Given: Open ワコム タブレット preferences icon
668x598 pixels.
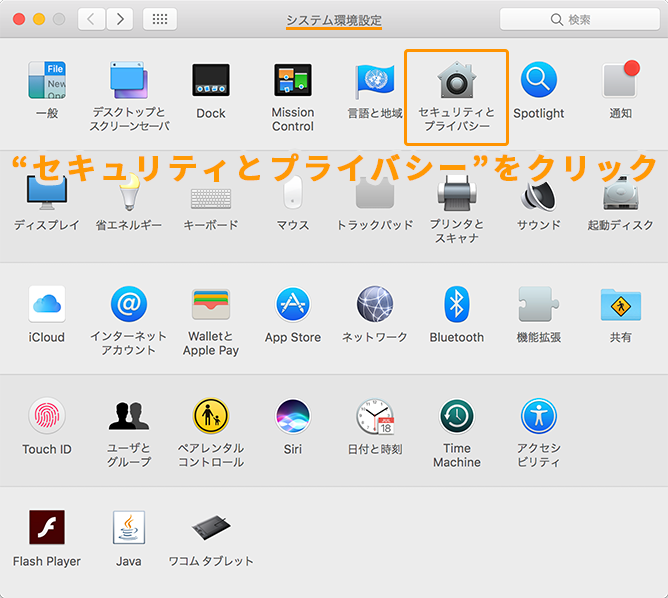Looking at the screenshot, I should [211, 527].
